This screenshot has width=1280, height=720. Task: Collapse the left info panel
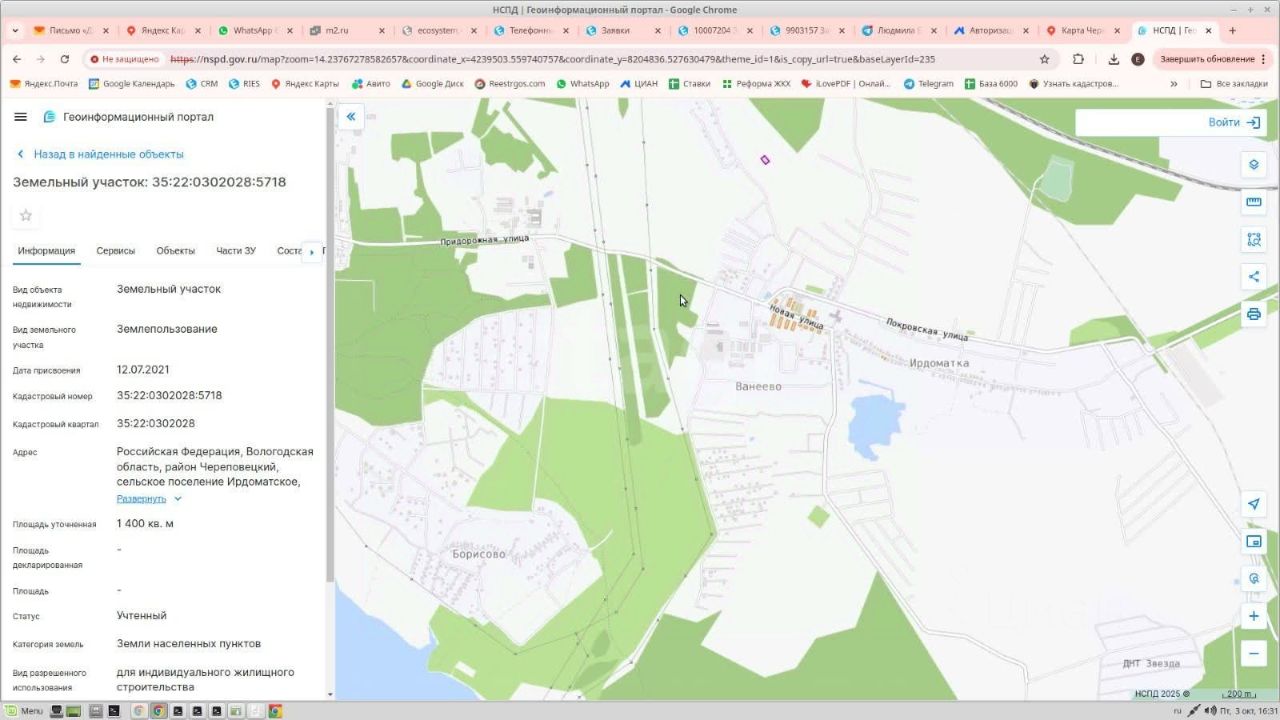pos(351,117)
